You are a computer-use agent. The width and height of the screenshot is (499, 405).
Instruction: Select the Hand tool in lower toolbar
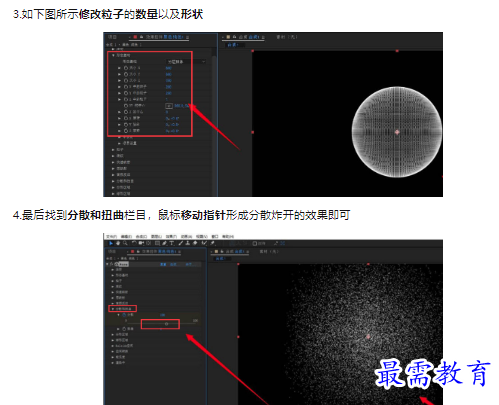pyautogui.click(x=118, y=243)
